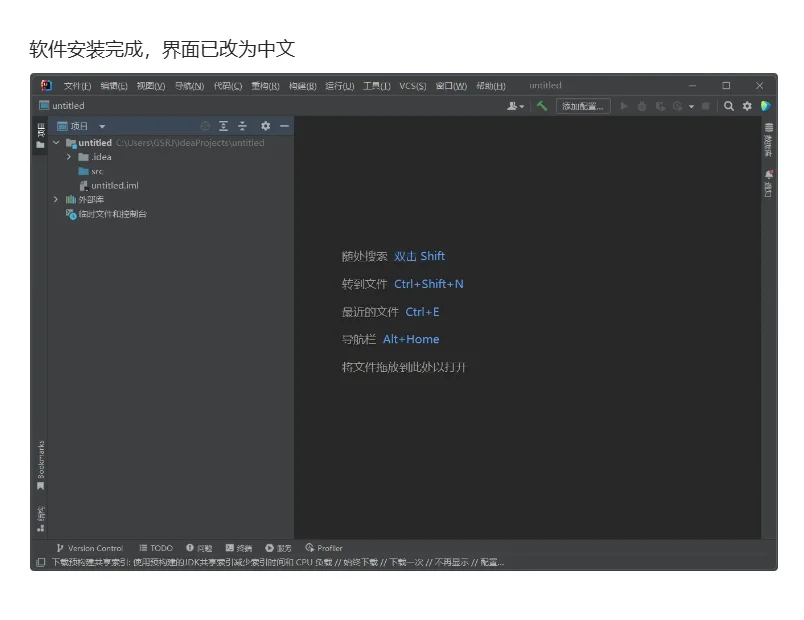Screen dimensions: 804x620
Task: Click collapse-all icon in 项目 panel
Action: pos(243,126)
